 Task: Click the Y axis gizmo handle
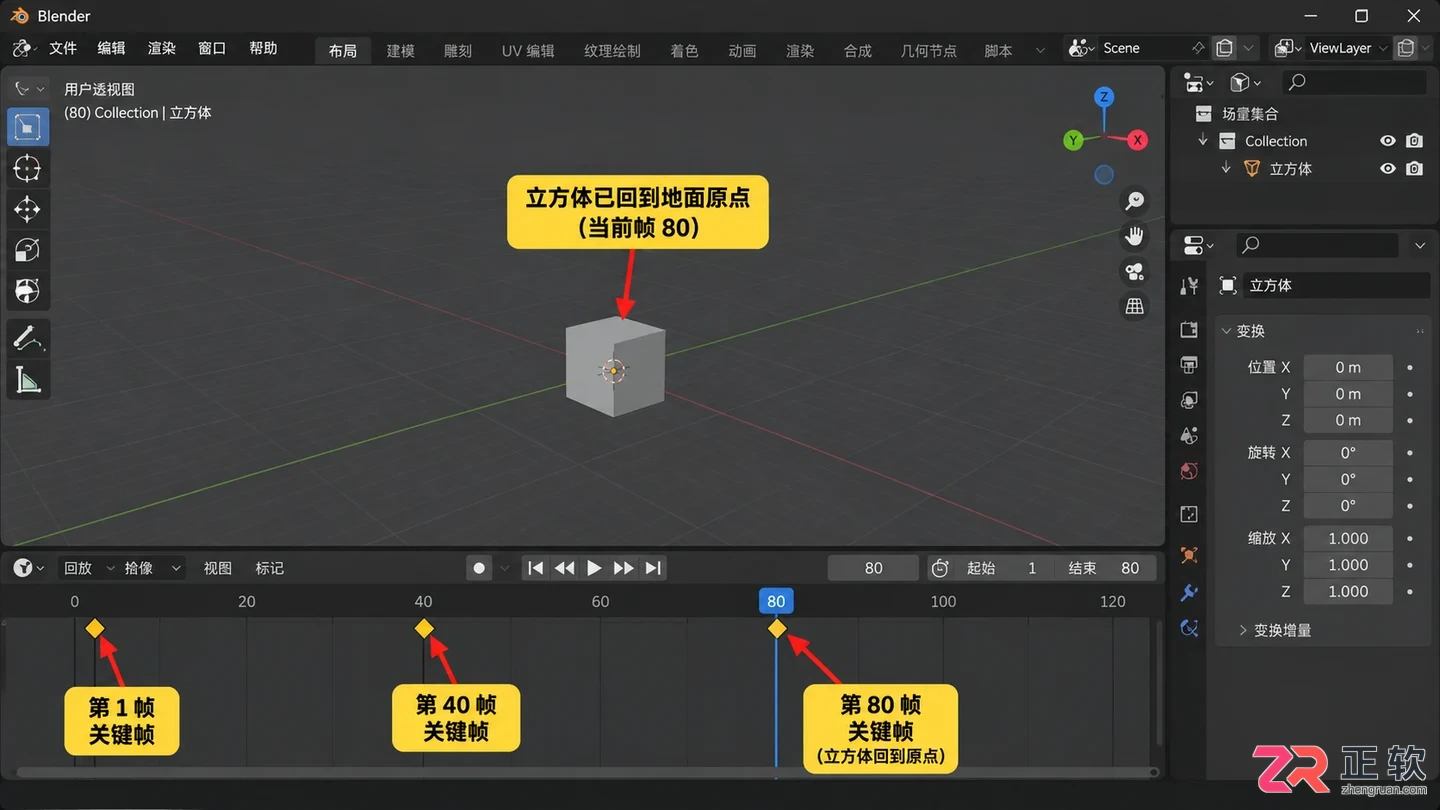coord(1073,140)
